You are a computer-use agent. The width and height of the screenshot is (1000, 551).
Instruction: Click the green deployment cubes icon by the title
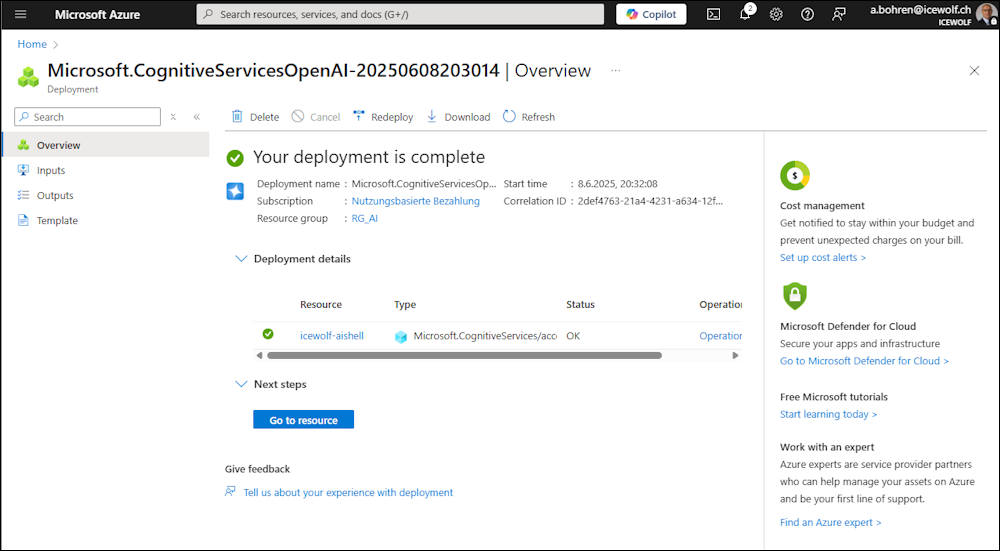[x=28, y=77]
